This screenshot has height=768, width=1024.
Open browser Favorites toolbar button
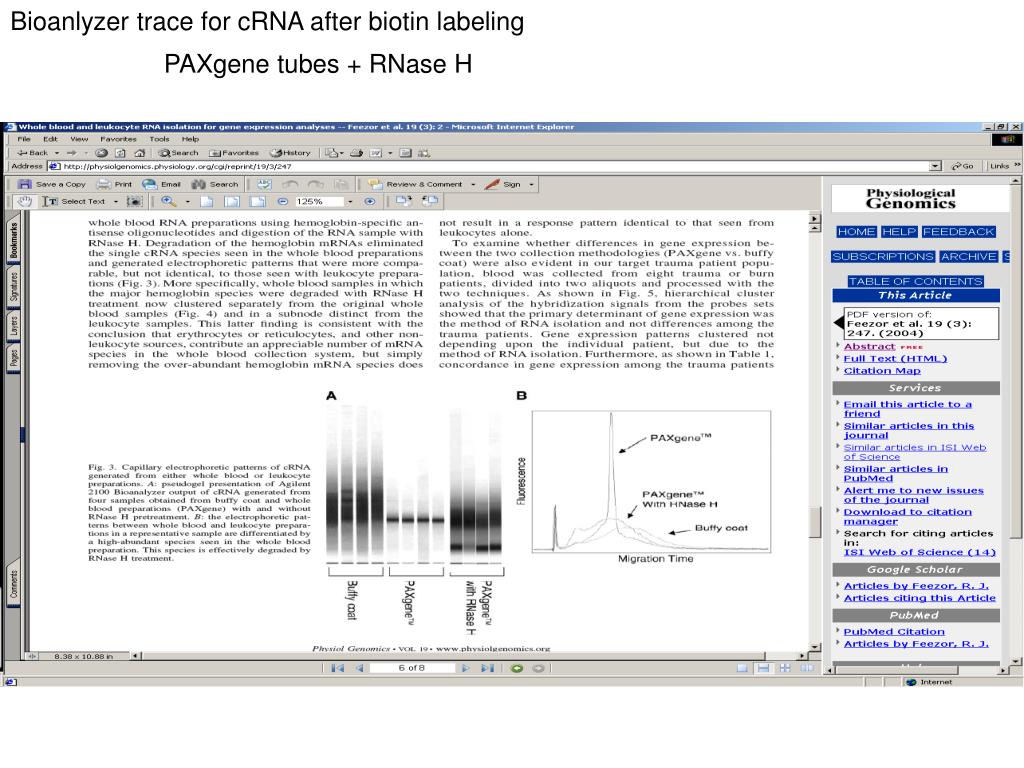(x=234, y=153)
